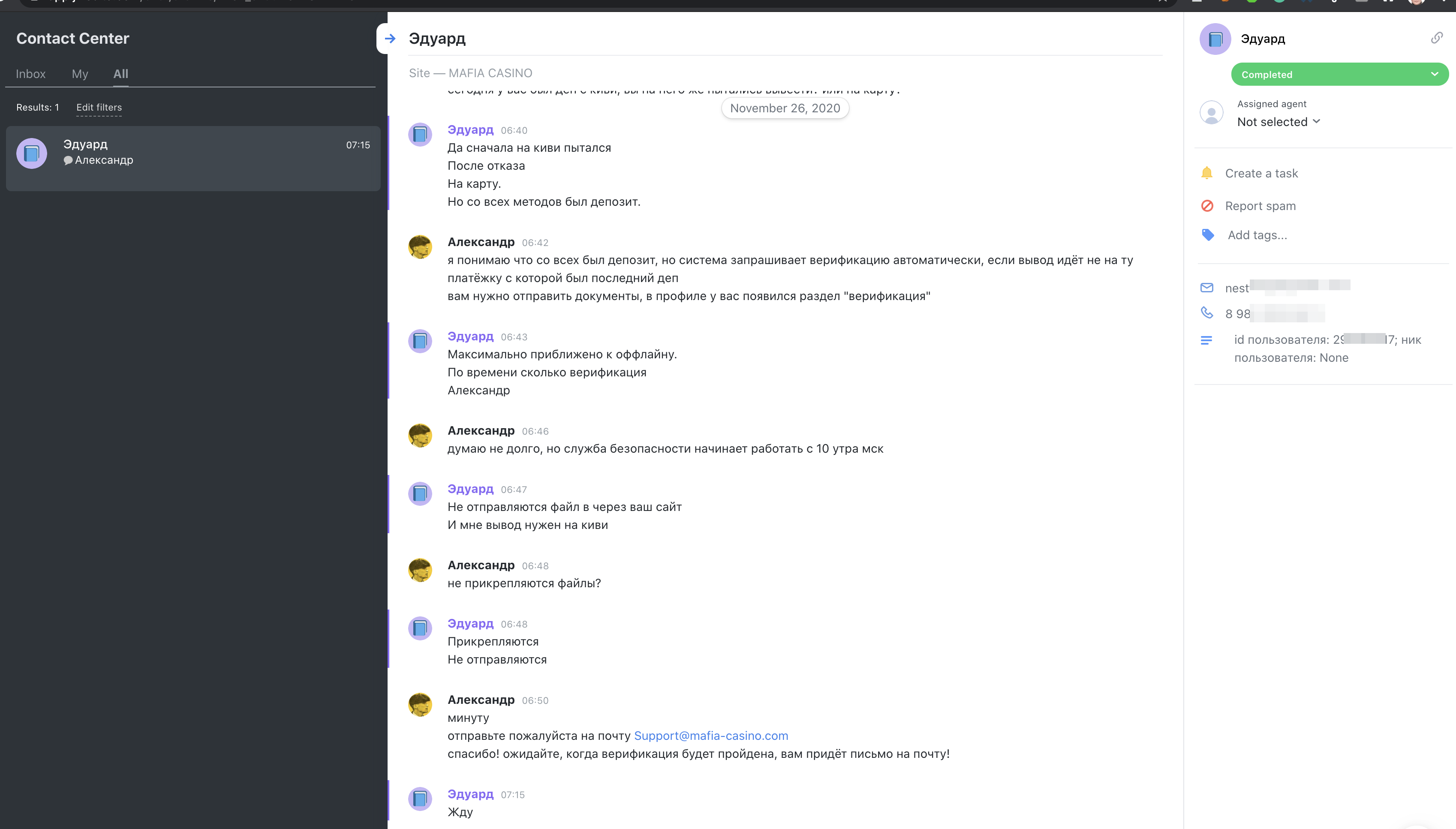Click the email envelope icon
The image size is (1456, 829).
(x=1206, y=288)
